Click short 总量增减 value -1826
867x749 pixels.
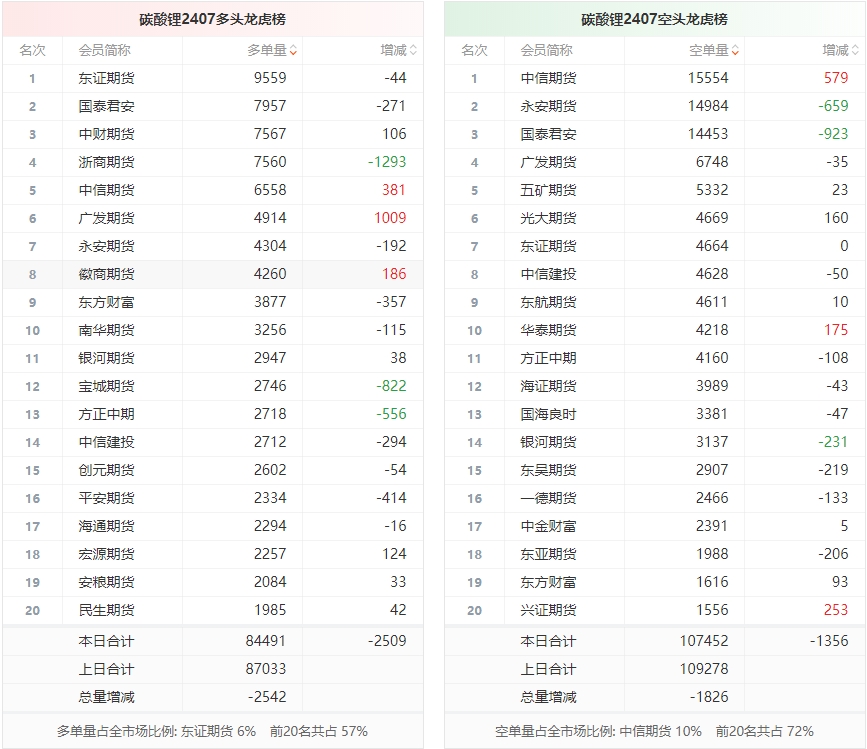click(x=709, y=697)
